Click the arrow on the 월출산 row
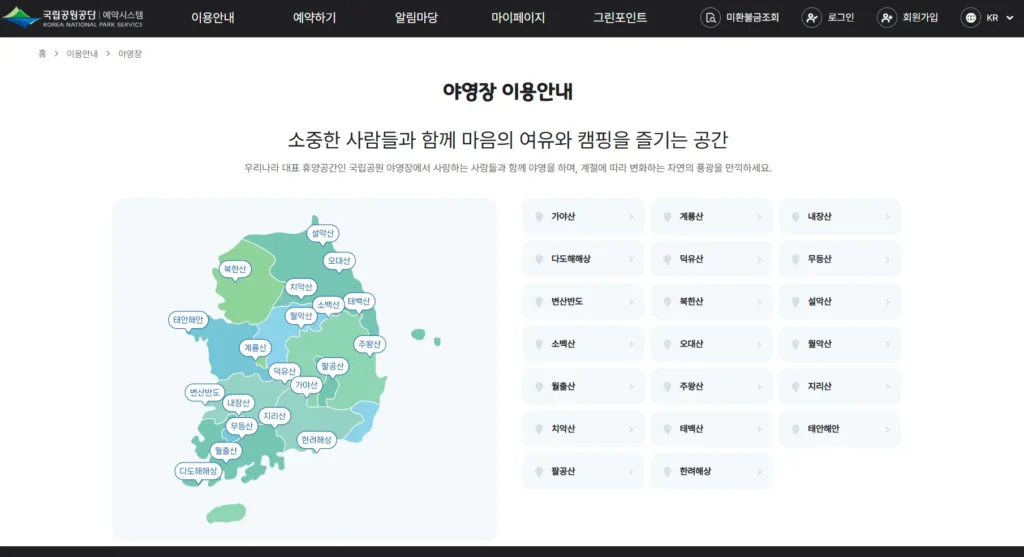This screenshot has width=1024, height=557. (x=631, y=387)
